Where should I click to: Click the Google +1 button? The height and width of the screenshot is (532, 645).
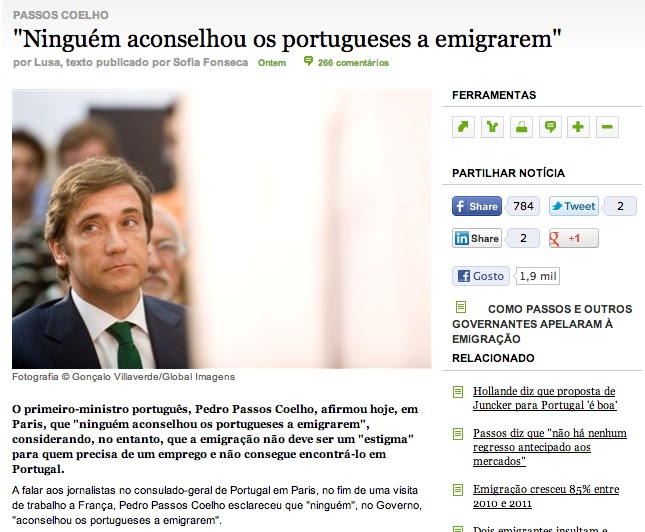(574, 238)
